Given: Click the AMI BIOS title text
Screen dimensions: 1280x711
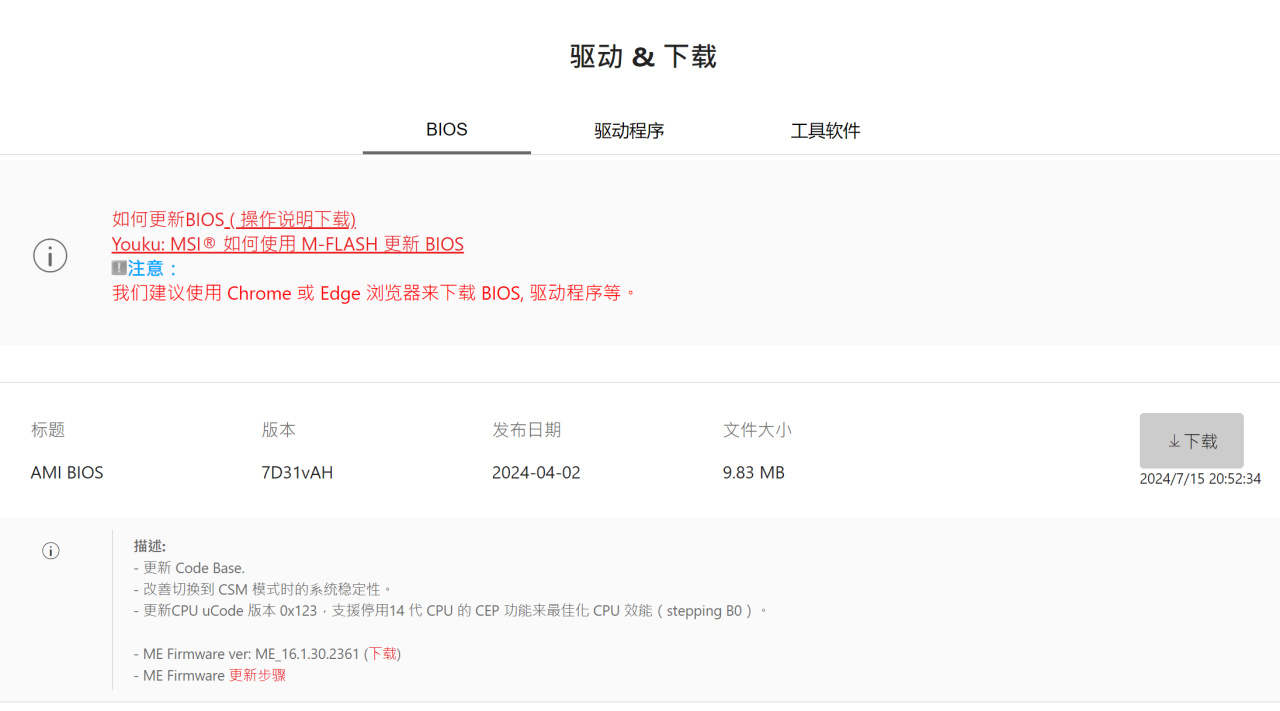Looking at the screenshot, I should (x=67, y=473).
